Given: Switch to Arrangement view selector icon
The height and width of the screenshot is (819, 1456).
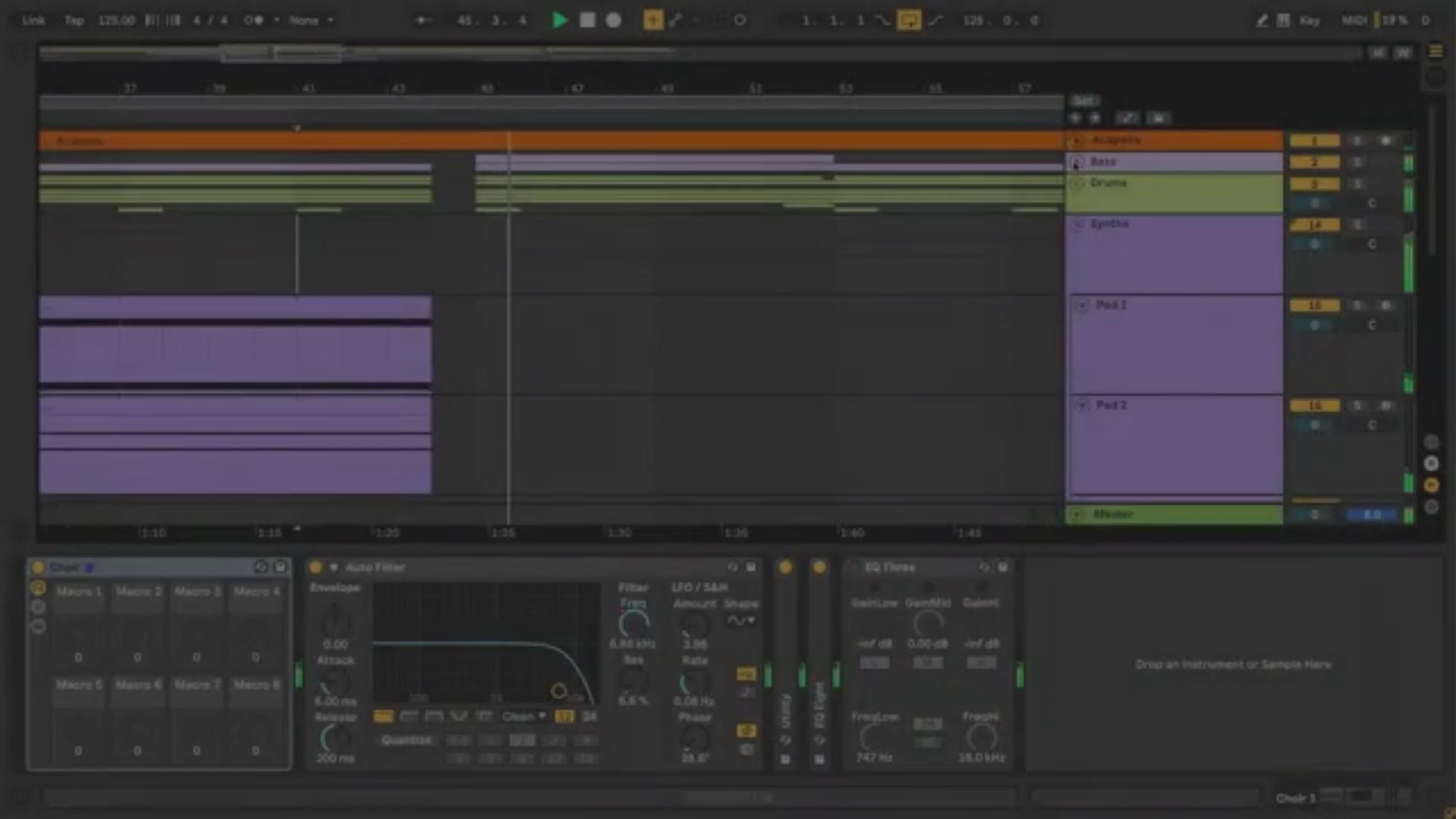Looking at the screenshot, I should pyautogui.click(x=1436, y=51).
